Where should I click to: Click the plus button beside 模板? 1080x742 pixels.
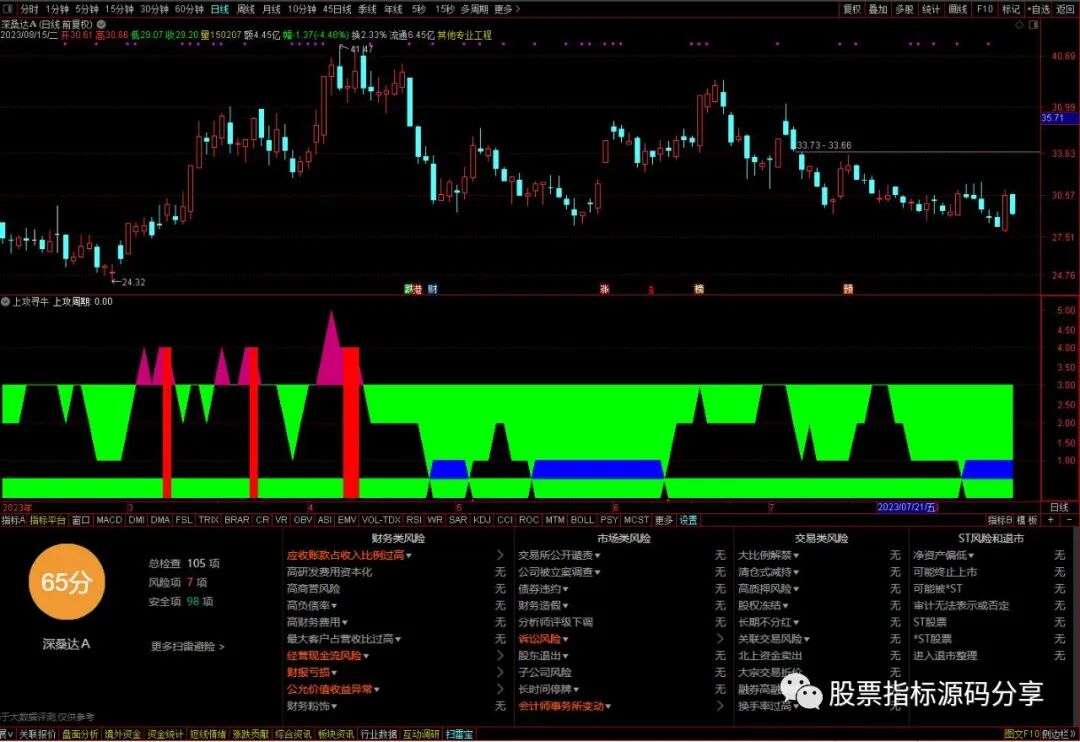point(1051,520)
